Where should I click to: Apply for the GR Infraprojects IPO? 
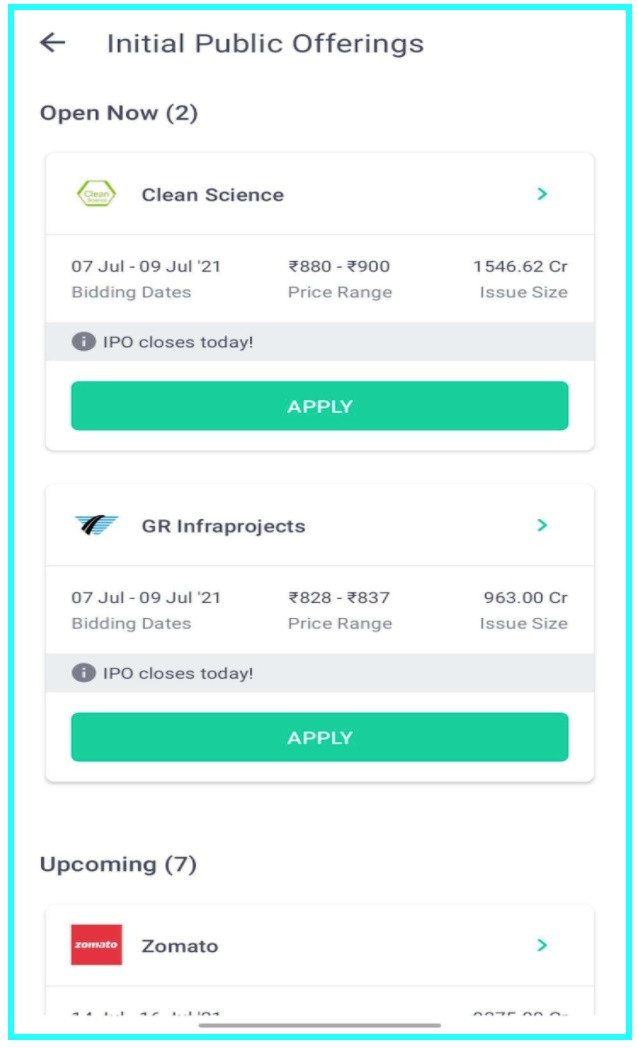tap(319, 737)
